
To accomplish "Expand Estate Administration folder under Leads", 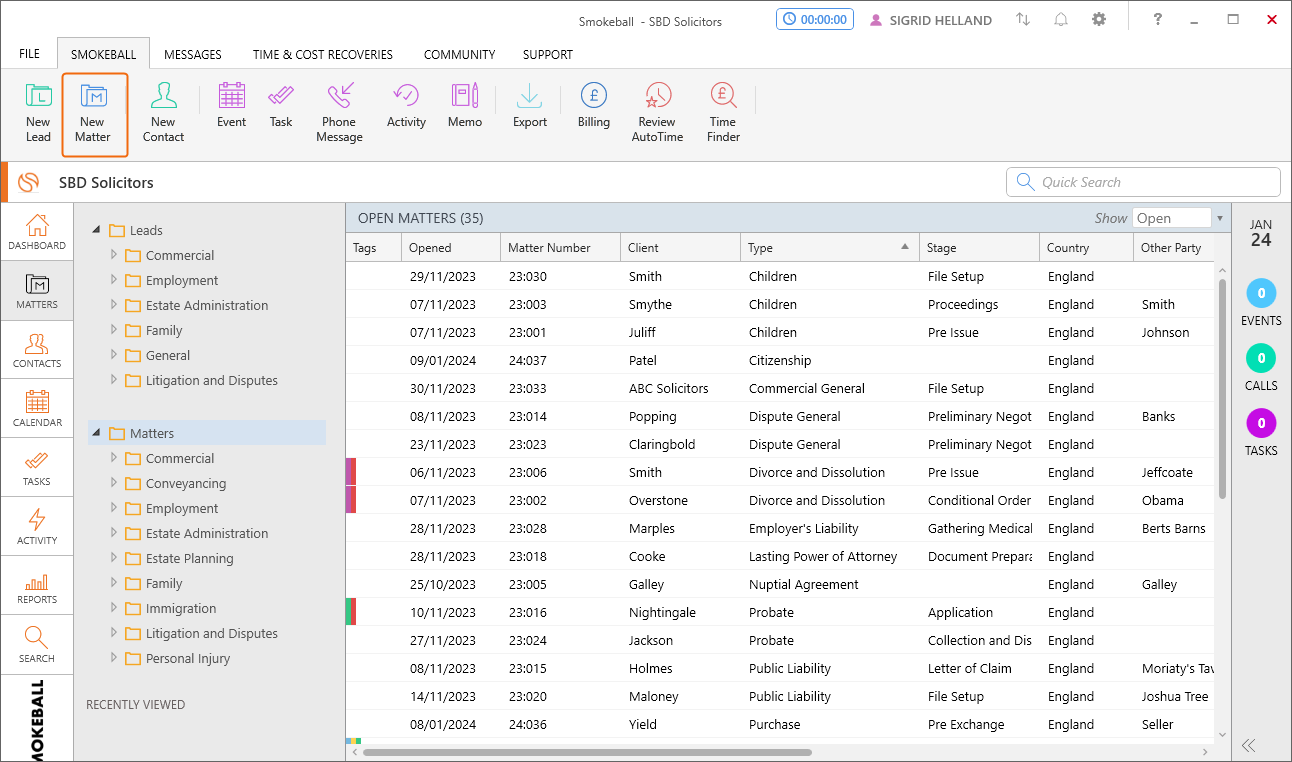I will tap(114, 305).
